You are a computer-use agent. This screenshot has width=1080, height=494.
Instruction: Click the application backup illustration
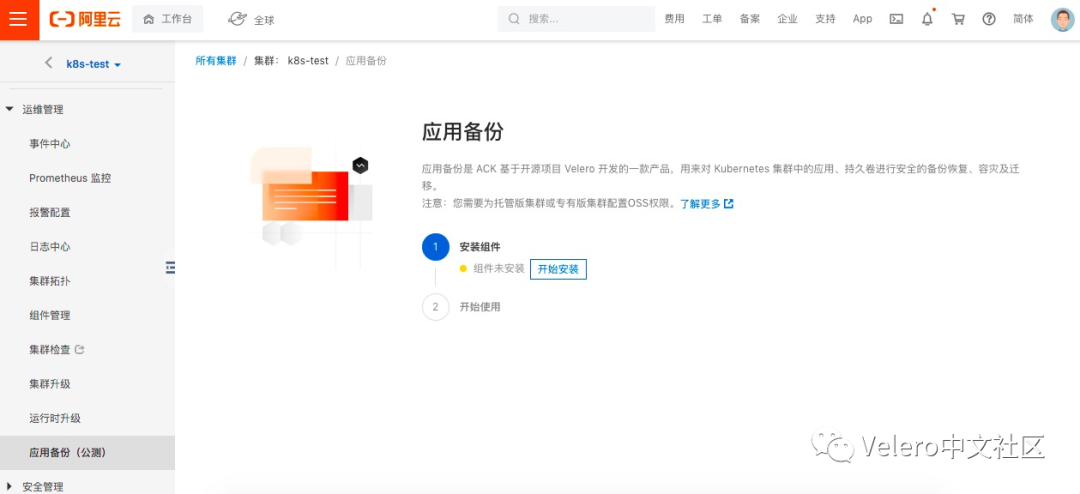[312, 201]
